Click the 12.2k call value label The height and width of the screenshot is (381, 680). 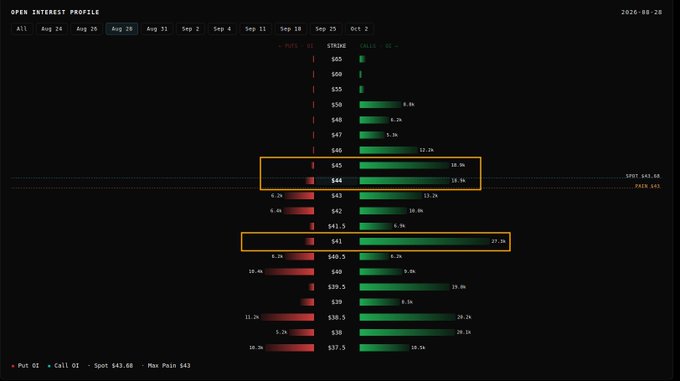426,150
